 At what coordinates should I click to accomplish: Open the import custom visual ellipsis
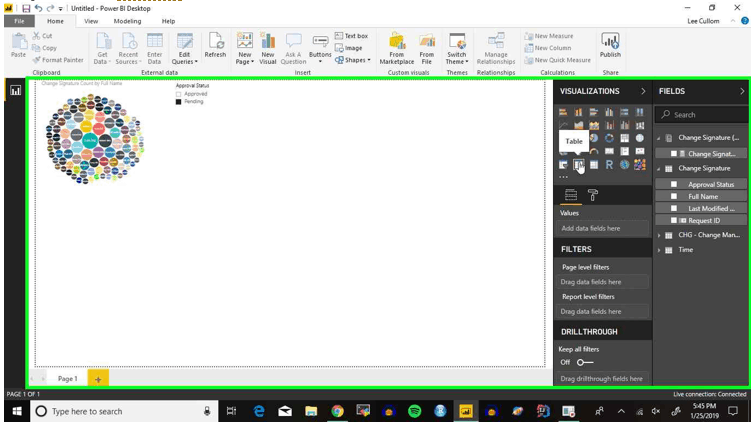pyautogui.click(x=563, y=177)
